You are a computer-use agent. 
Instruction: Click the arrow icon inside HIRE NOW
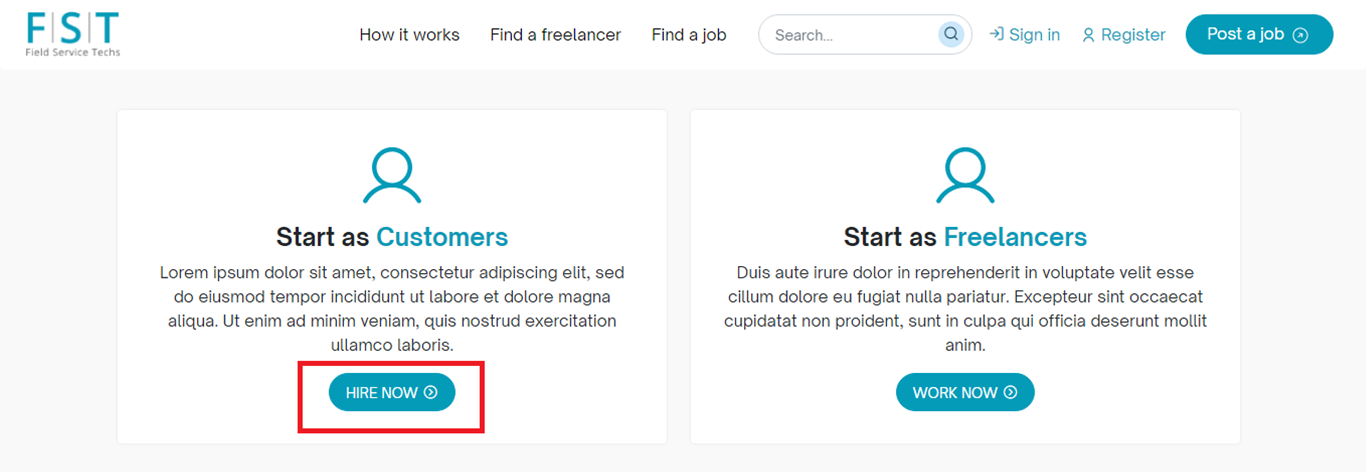(431, 393)
